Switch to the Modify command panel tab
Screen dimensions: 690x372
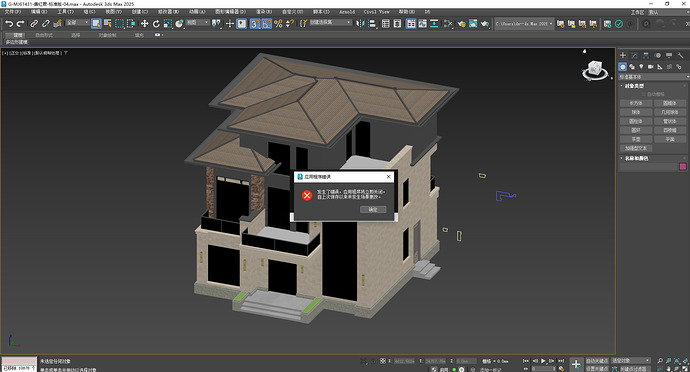[x=634, y=55]
